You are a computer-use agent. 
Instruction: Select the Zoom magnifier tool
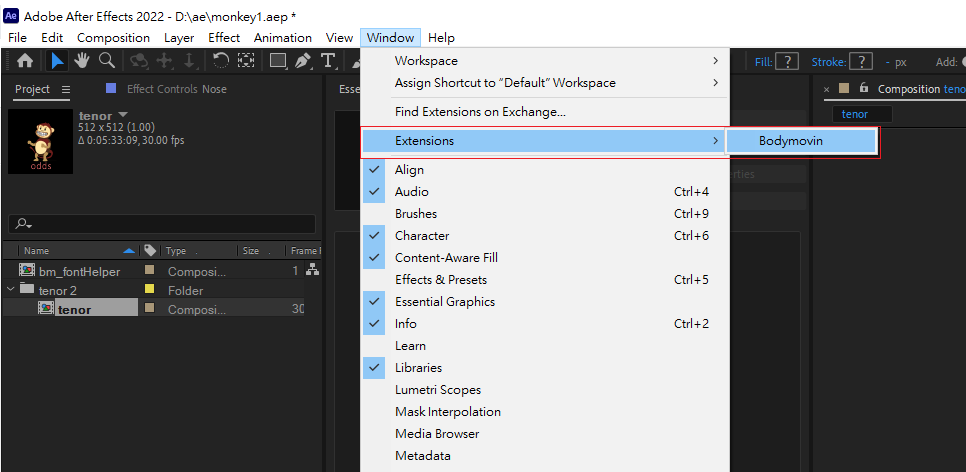click(x=106, y=61)
